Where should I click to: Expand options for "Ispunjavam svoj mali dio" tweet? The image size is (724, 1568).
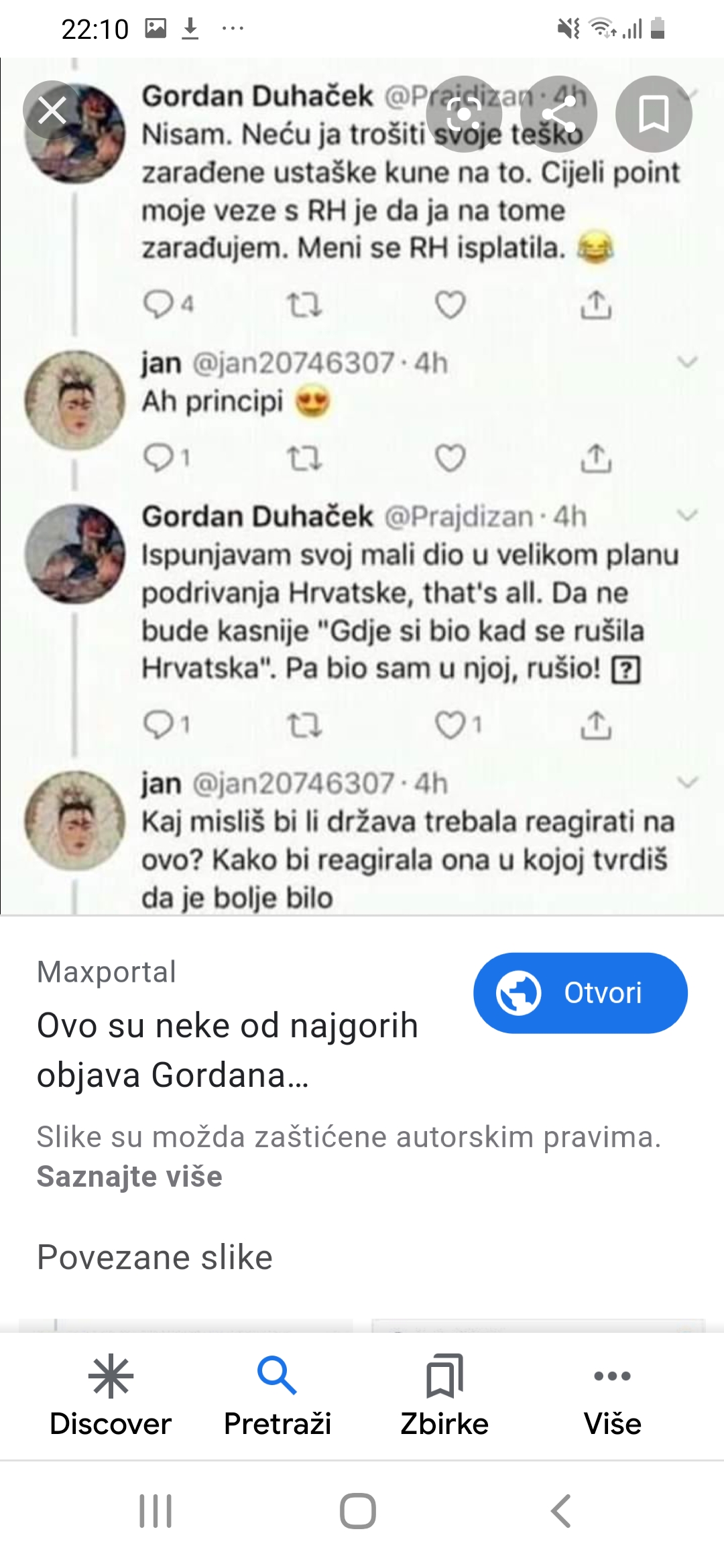(688, 516)
